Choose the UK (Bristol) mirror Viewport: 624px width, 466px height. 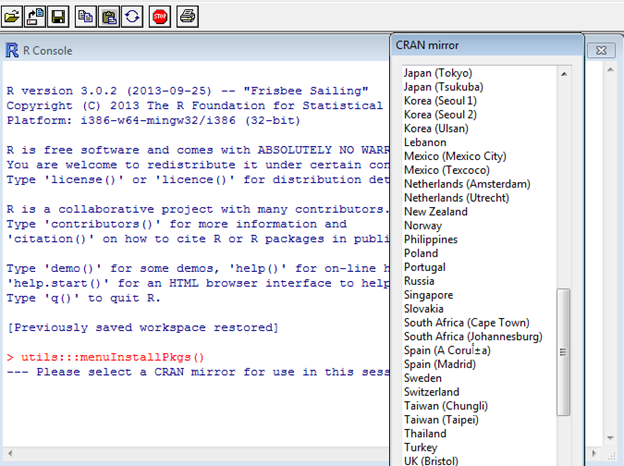[x=431, y=461]
